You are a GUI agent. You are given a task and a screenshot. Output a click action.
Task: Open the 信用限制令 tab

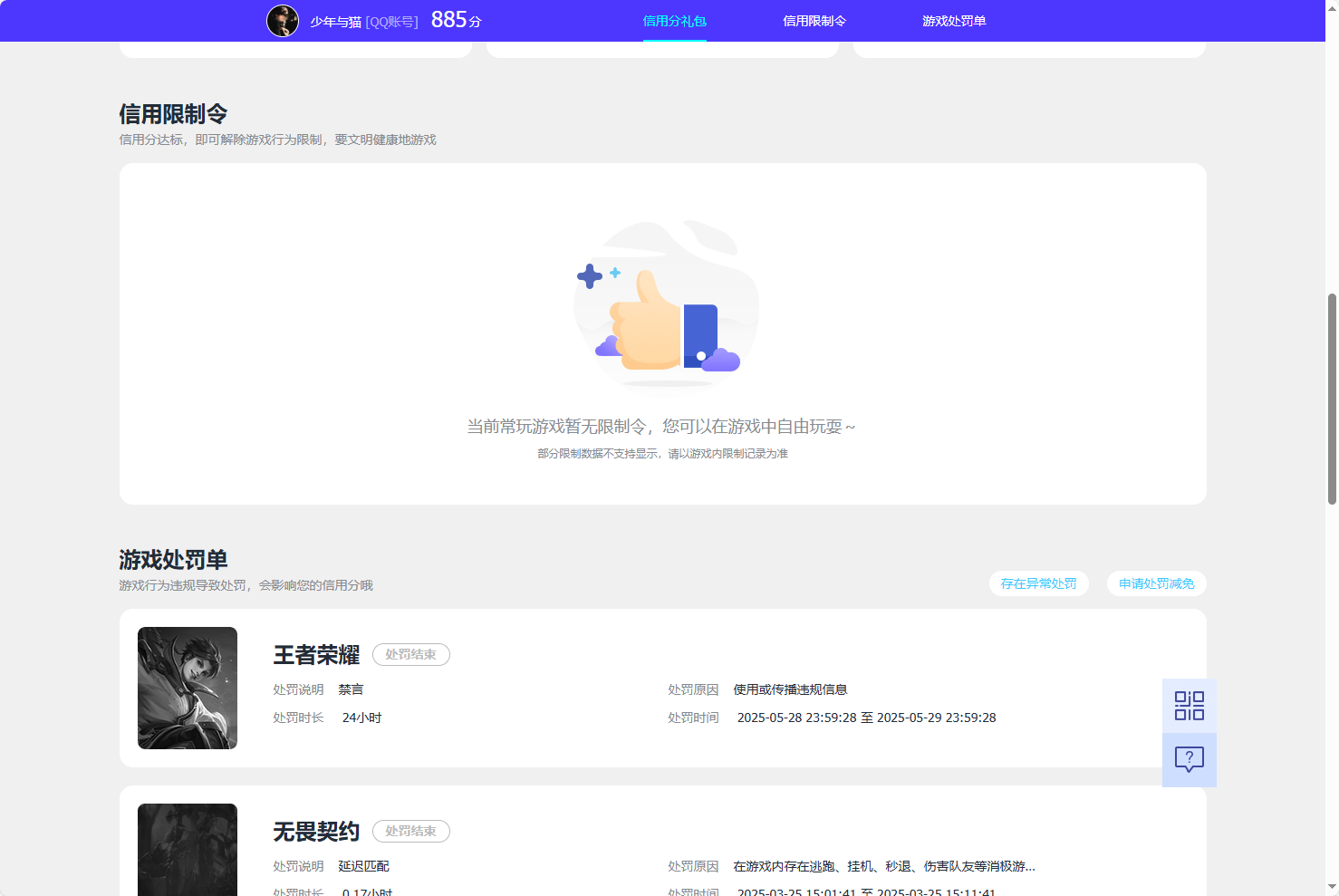pos(814,20)
